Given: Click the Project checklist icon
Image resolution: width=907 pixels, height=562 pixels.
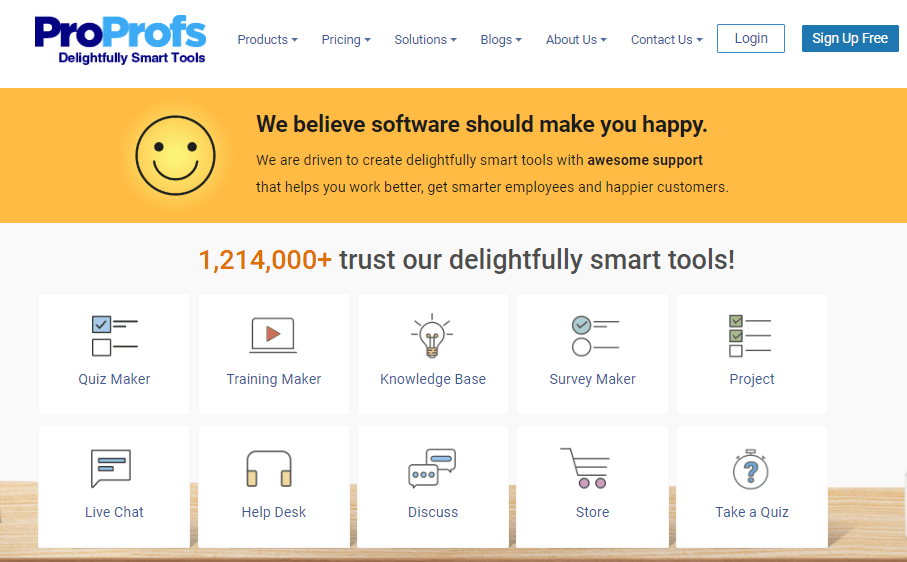Looking at the screenshot, I should [750, 336].
